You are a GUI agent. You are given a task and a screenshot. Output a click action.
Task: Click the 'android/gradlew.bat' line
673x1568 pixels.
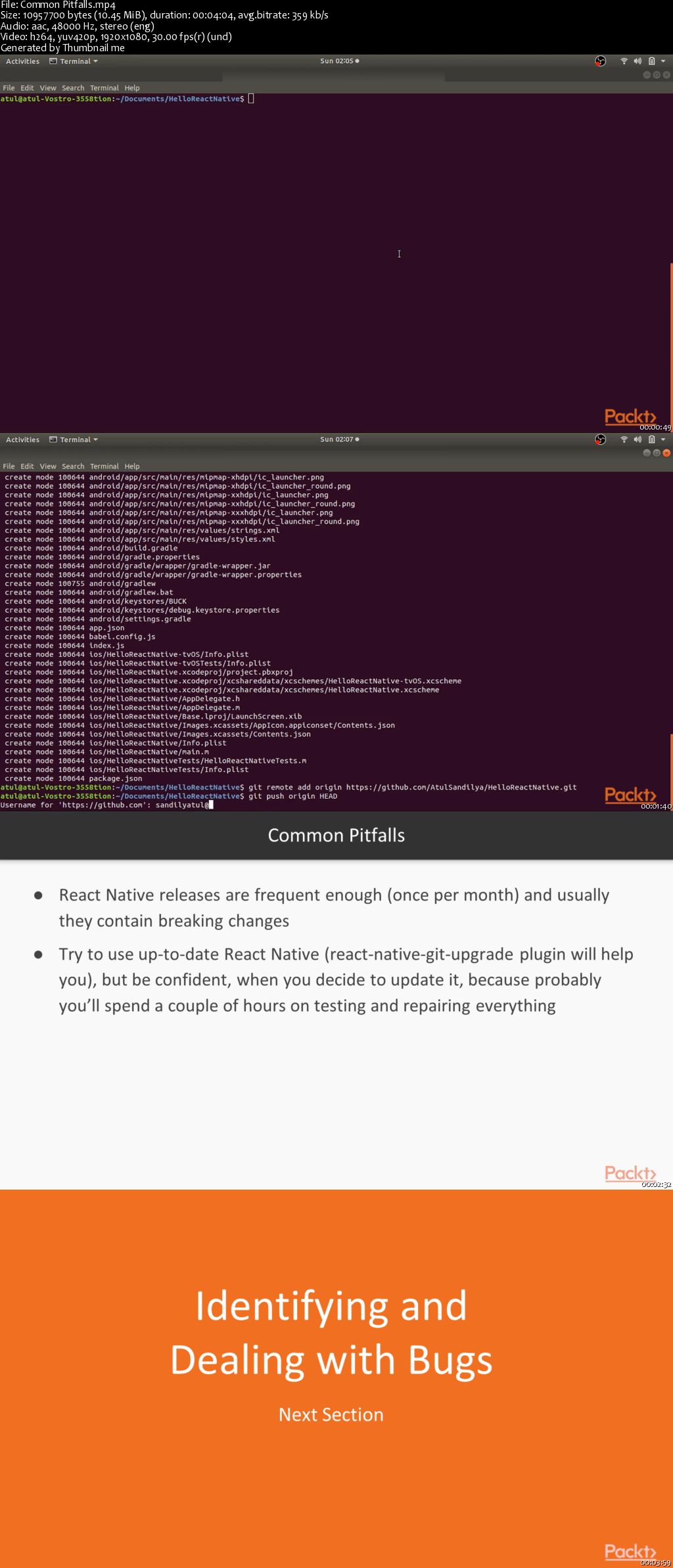click(89, 593)
